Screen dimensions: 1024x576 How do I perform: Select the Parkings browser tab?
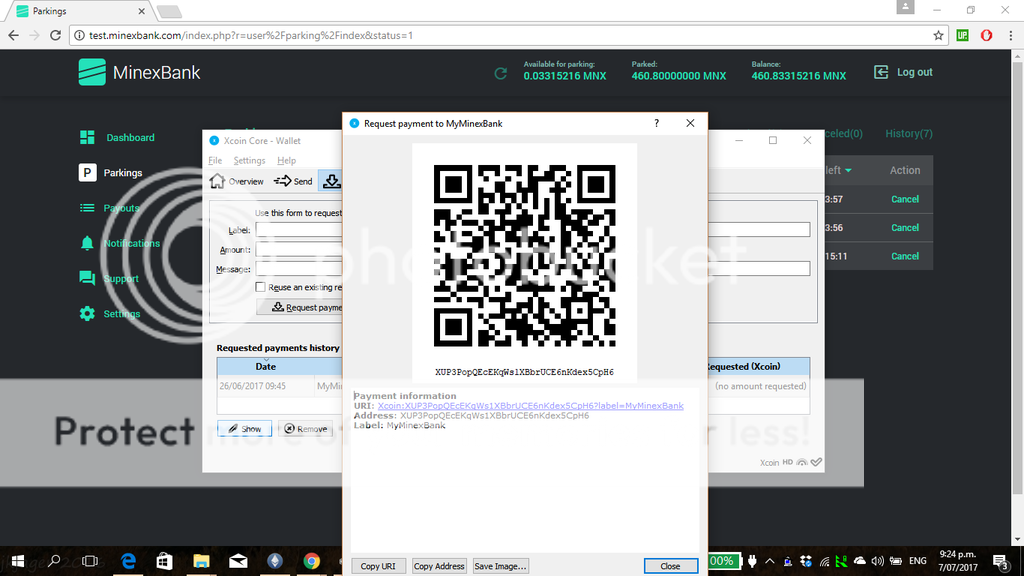[78, 11]
